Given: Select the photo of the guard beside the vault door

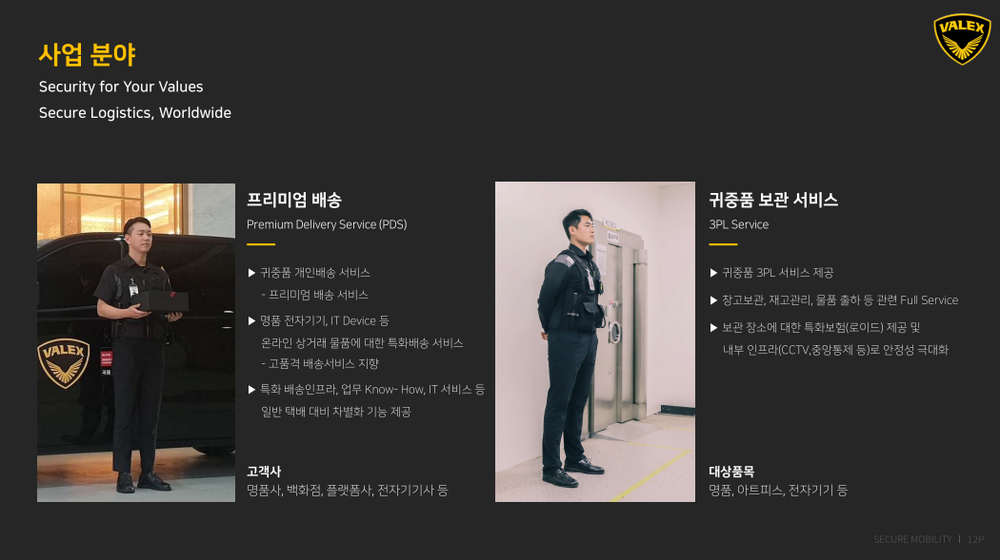Looking at the screenshot, I should pyautogui.click(x=595, y=342).
